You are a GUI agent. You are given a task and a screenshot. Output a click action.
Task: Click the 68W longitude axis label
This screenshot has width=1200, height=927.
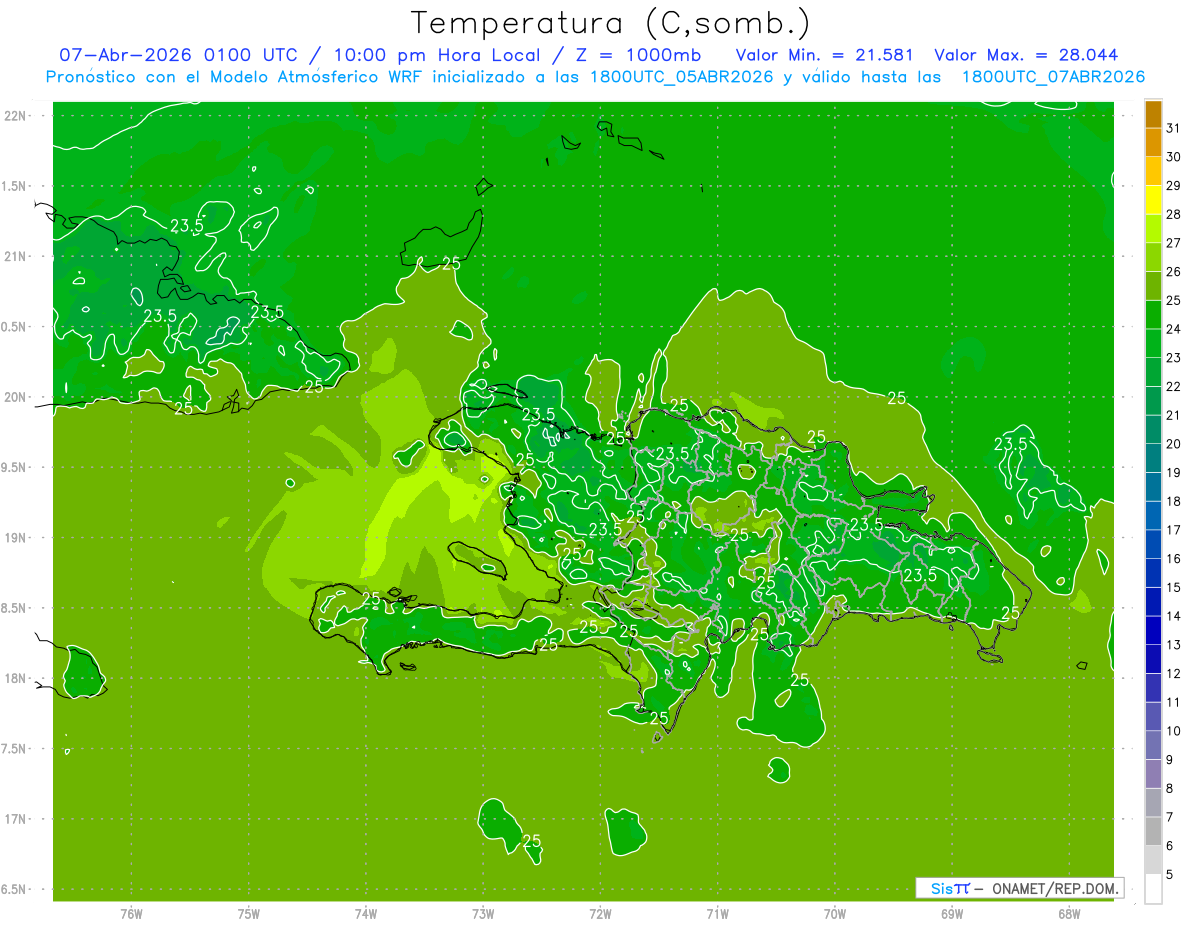pos(1069,913)
